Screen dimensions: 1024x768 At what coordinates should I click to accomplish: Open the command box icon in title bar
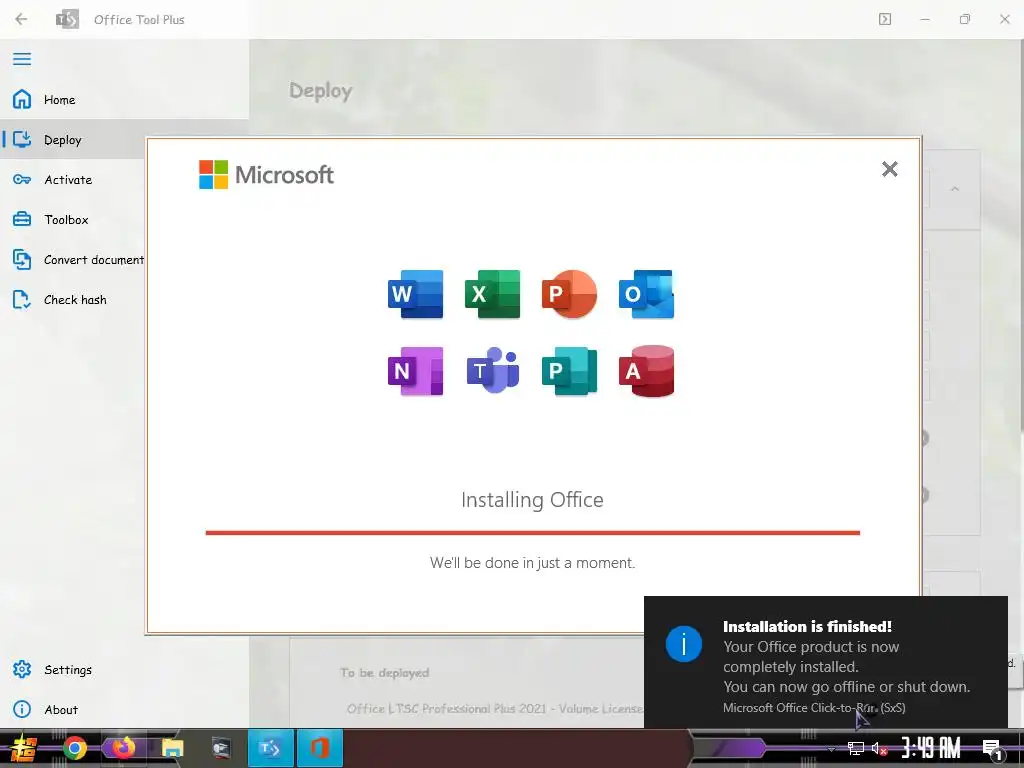(885, 19)
